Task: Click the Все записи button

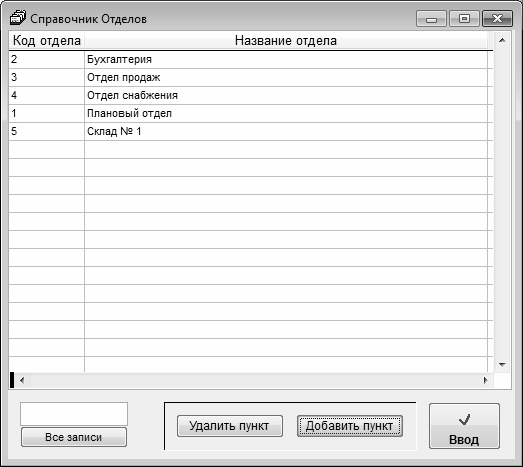Action: [x=74, y=437]
